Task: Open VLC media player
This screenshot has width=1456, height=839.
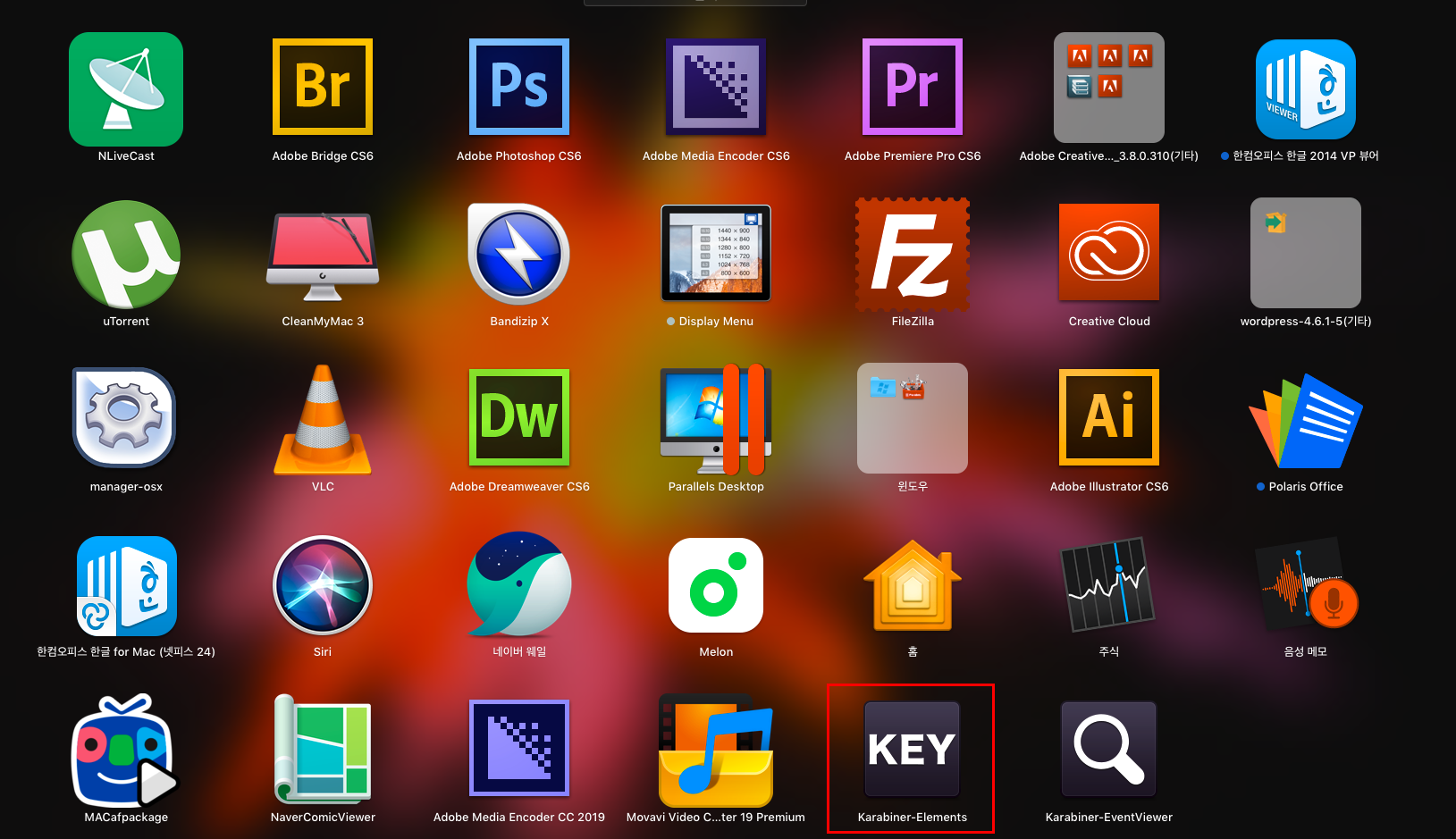Action: (x=323, y=419)
